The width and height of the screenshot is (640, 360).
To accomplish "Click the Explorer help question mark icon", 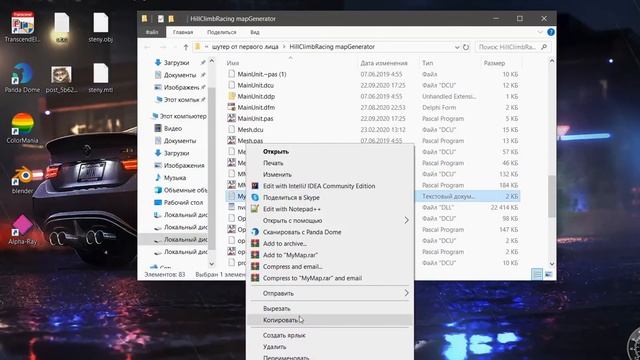I will (x=551, y=32).
